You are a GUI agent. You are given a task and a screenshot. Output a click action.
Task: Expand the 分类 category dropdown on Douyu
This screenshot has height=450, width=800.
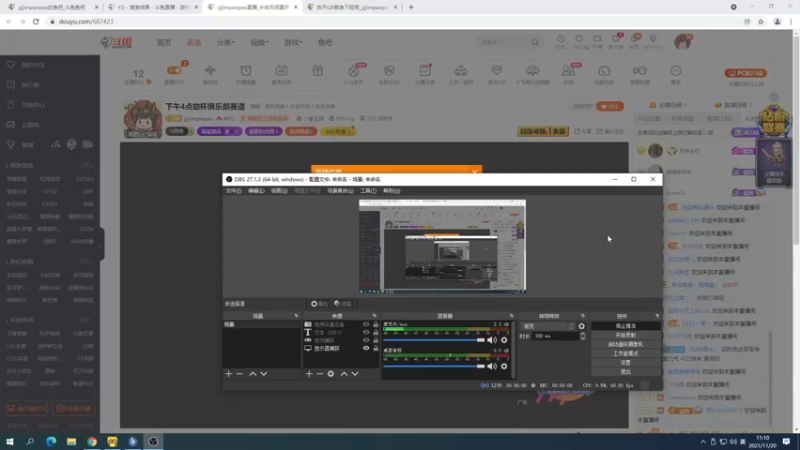click(x=226, y=42)
